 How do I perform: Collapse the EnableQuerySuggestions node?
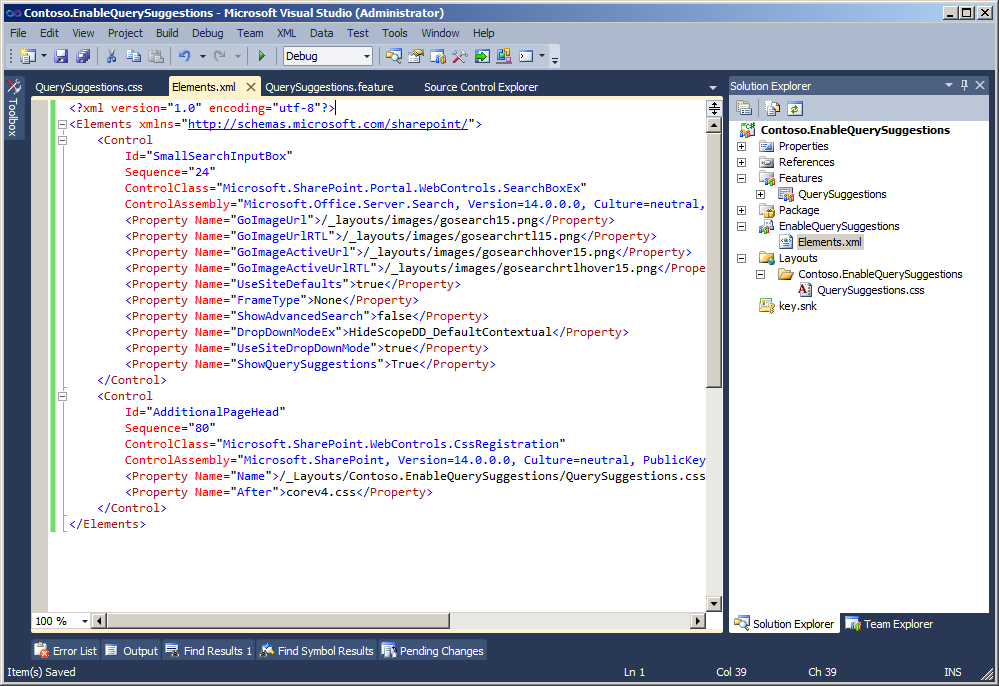[x=742, y=226]
